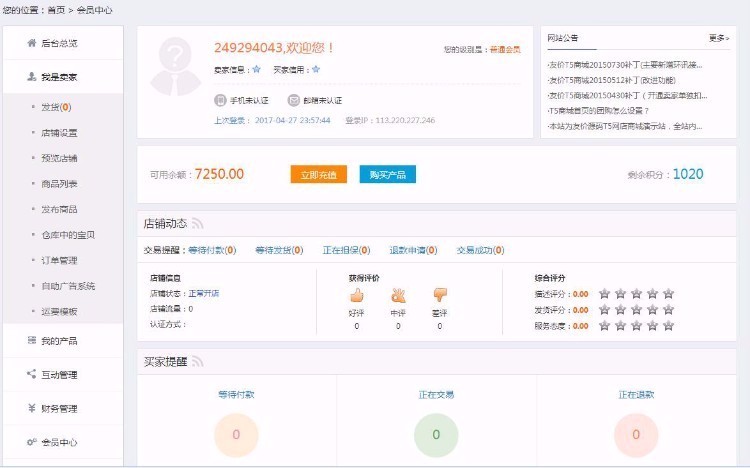Click the RSS icon next to 店铺动态
The height and width of the screenshot is (468, 750).
pyautogui.click(x=198, y=223)
